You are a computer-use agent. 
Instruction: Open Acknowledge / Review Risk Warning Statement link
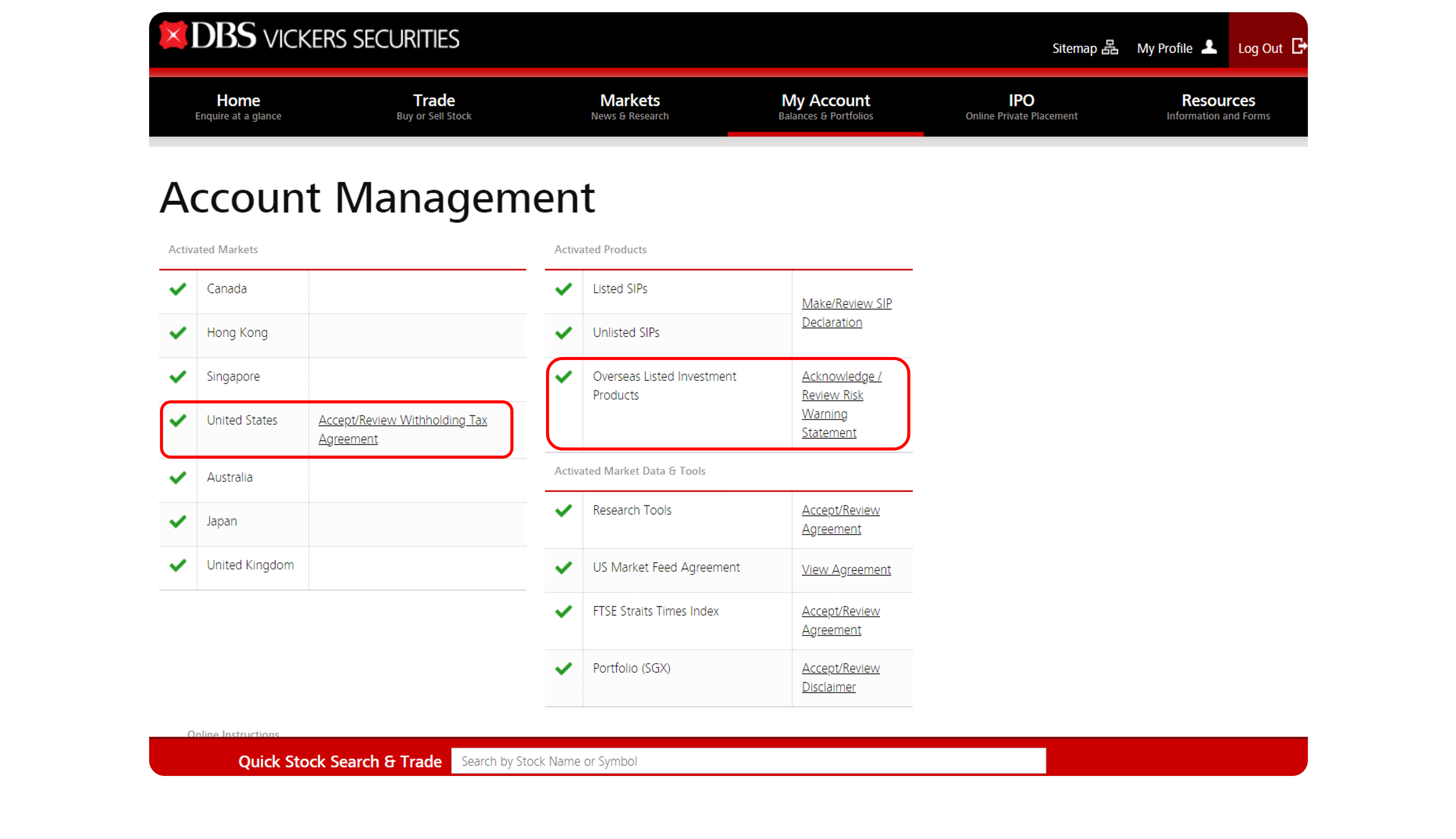[842, 404]
